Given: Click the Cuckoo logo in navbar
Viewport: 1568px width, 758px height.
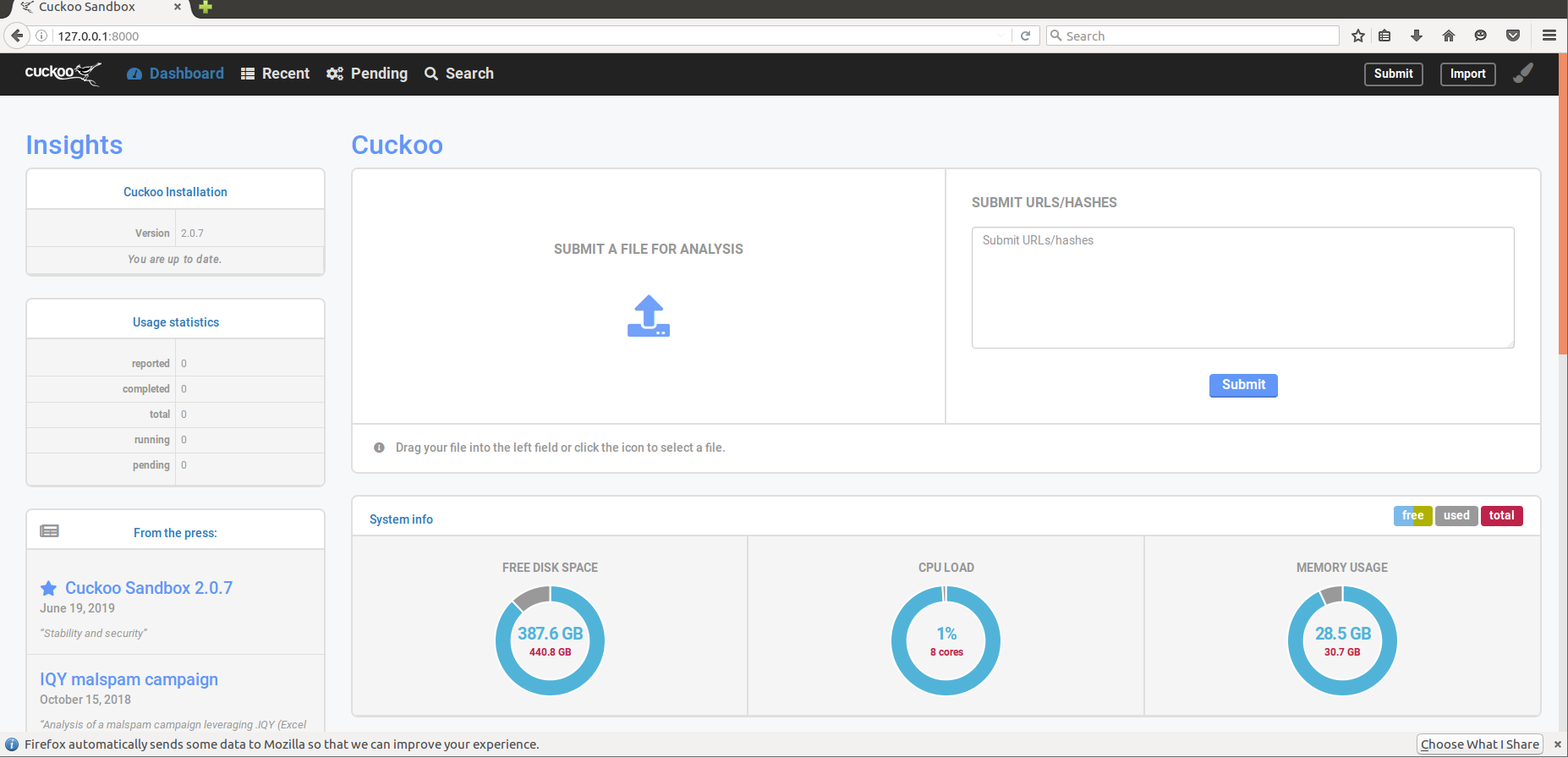Looking at the screenshot, I should click(x=63, y=74).
